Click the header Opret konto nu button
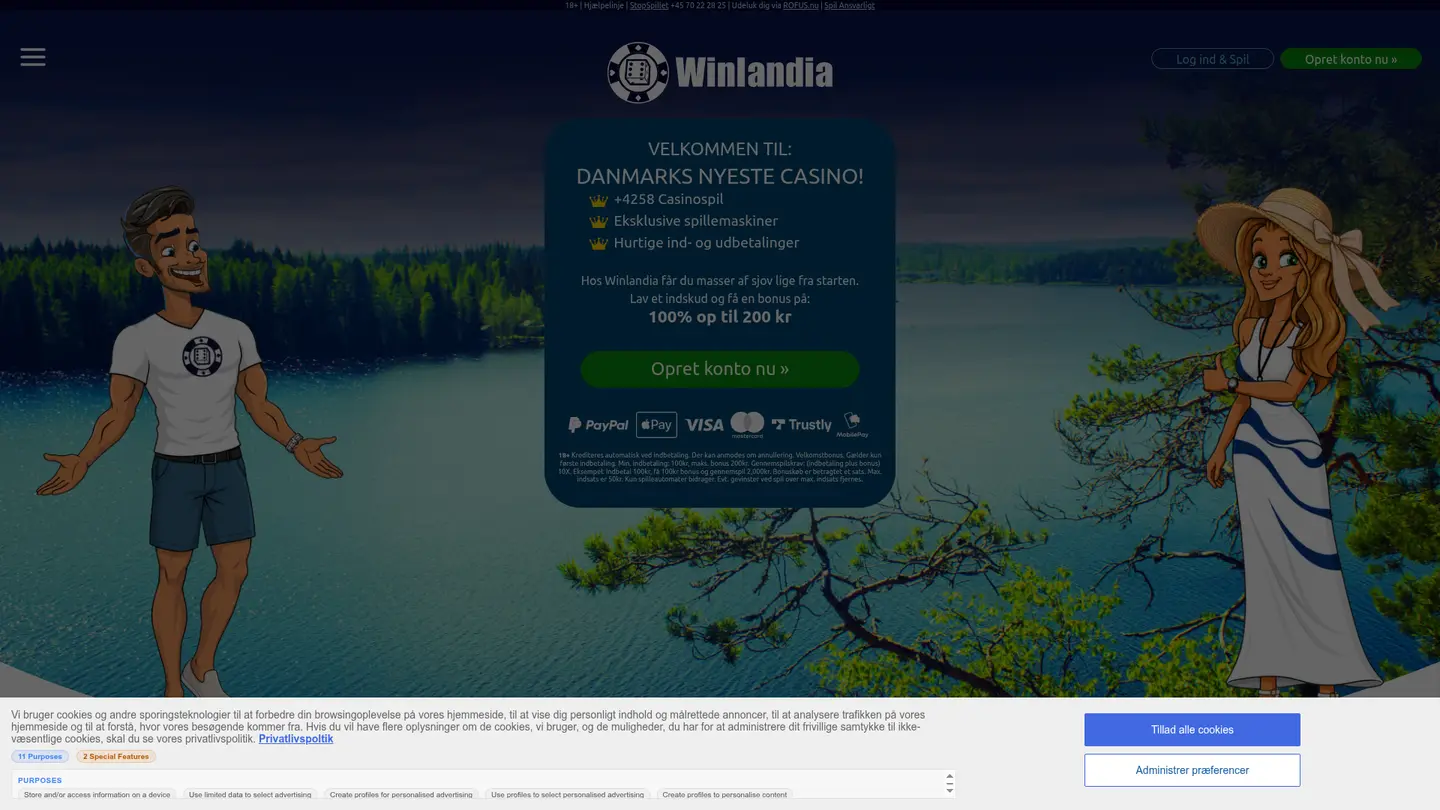 point(1351,59)
